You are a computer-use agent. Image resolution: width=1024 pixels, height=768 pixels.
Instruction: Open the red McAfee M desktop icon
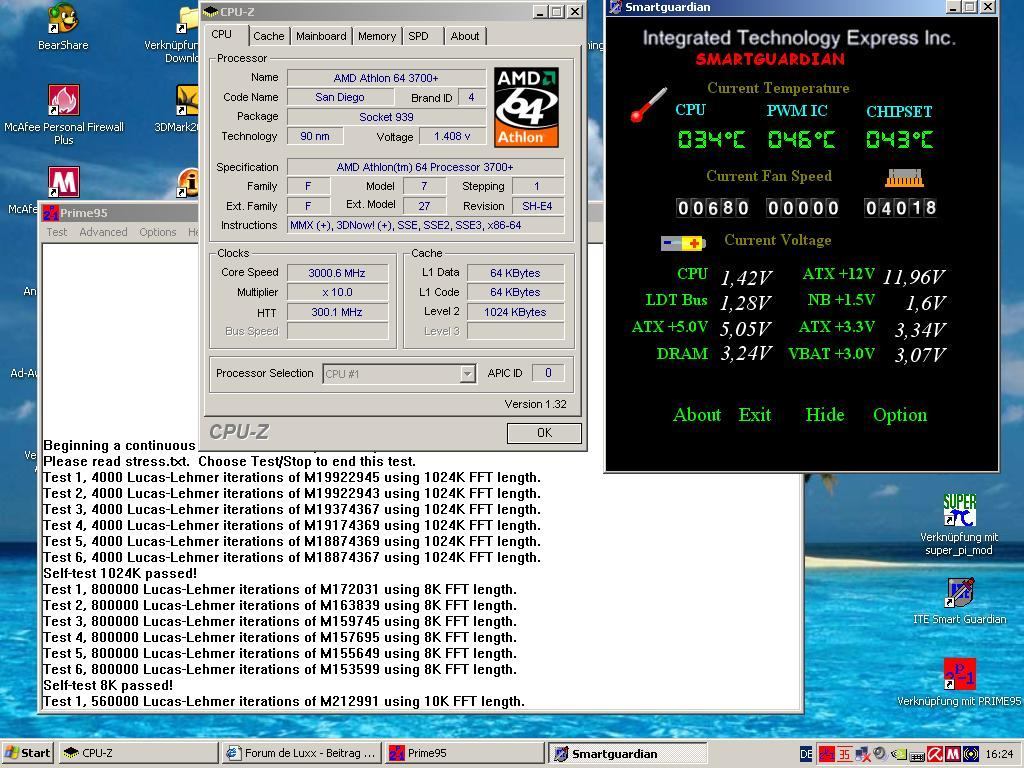pos(63,182)
